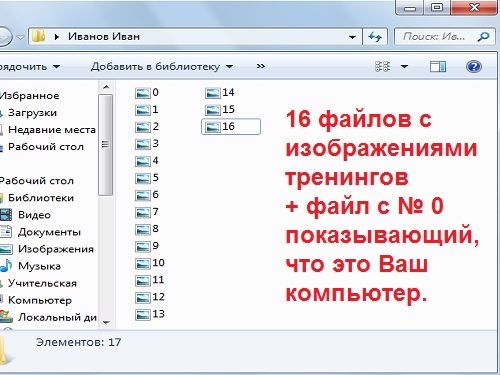Image resolution: width=500 pixels, height=375 pixels.
Task: Select image file 12
Action: [150, 297]
